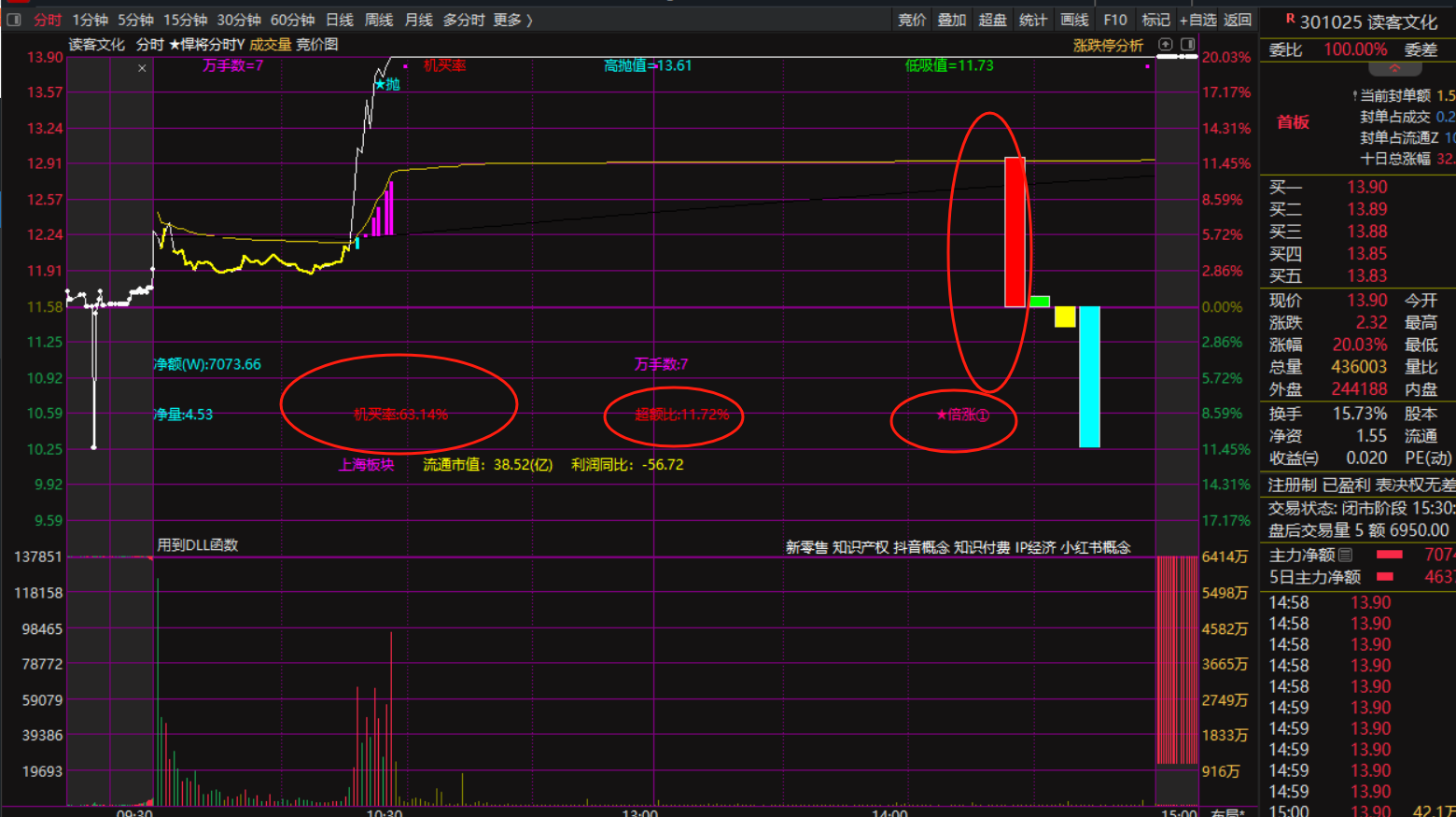1456x817 pixels.
Task: Open the F10 company info
Action: point(1114,20)
